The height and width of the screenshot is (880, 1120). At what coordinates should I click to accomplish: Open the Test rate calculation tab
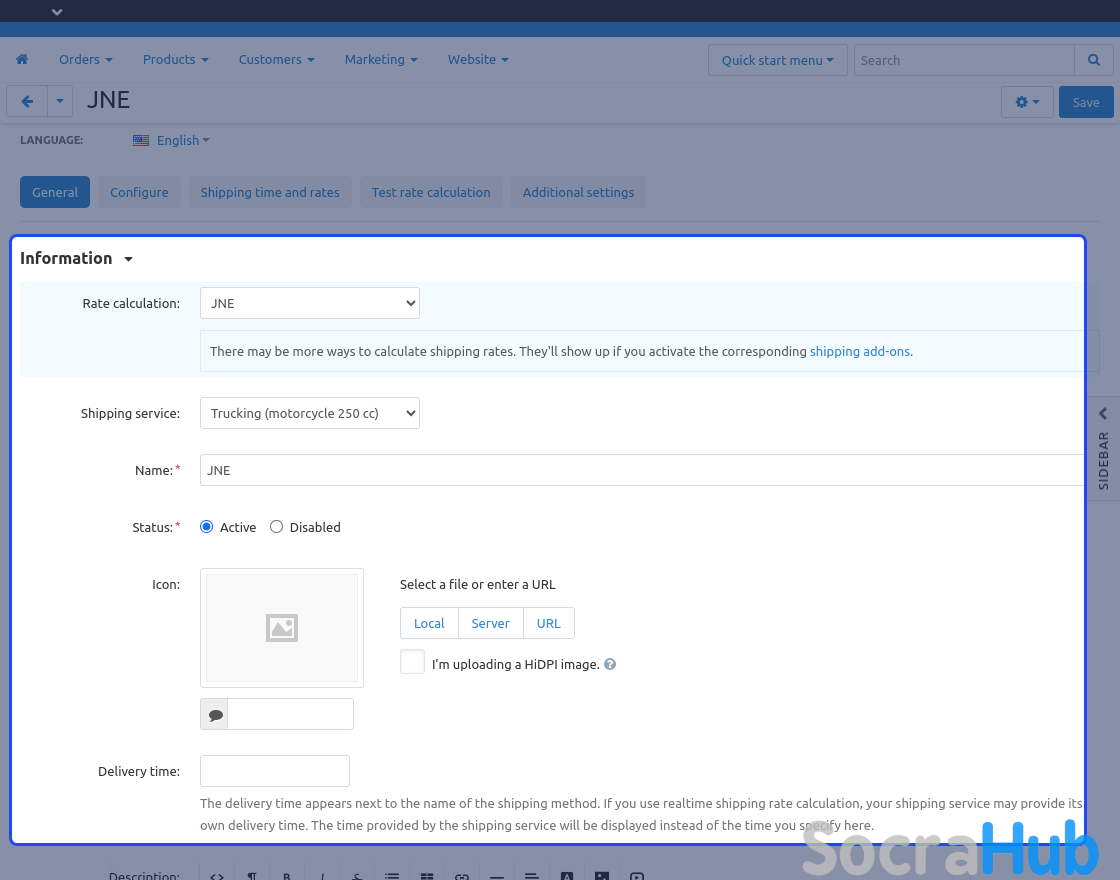point(431,192)
